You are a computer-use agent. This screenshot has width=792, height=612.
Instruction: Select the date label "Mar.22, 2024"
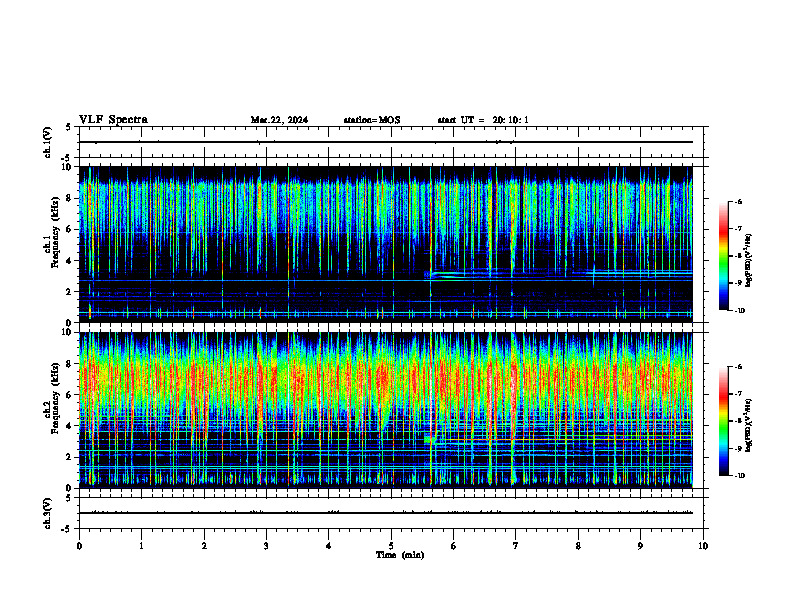point(279,120)
